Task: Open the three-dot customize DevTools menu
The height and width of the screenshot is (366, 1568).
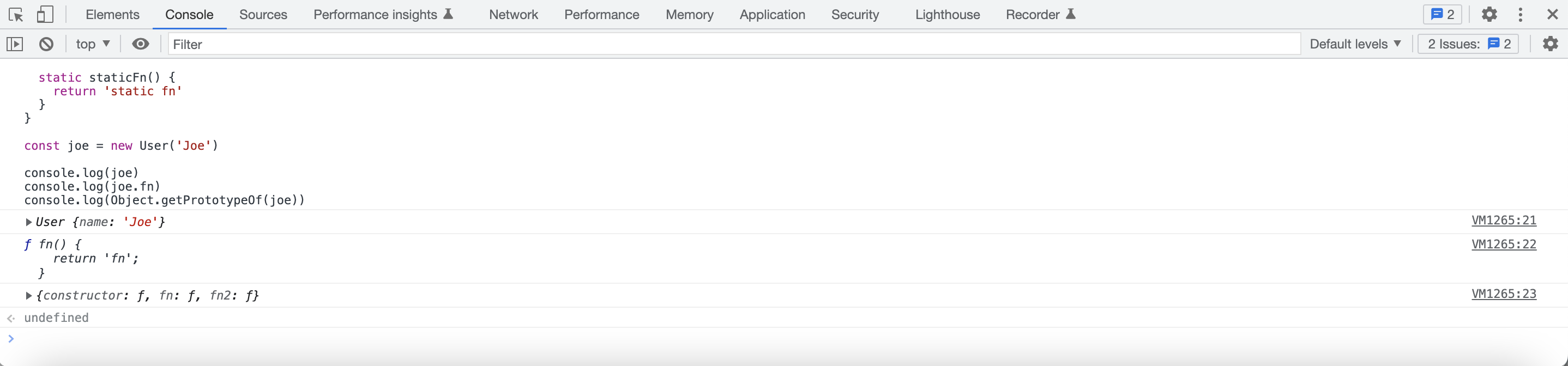Action: coord(1521,15)
